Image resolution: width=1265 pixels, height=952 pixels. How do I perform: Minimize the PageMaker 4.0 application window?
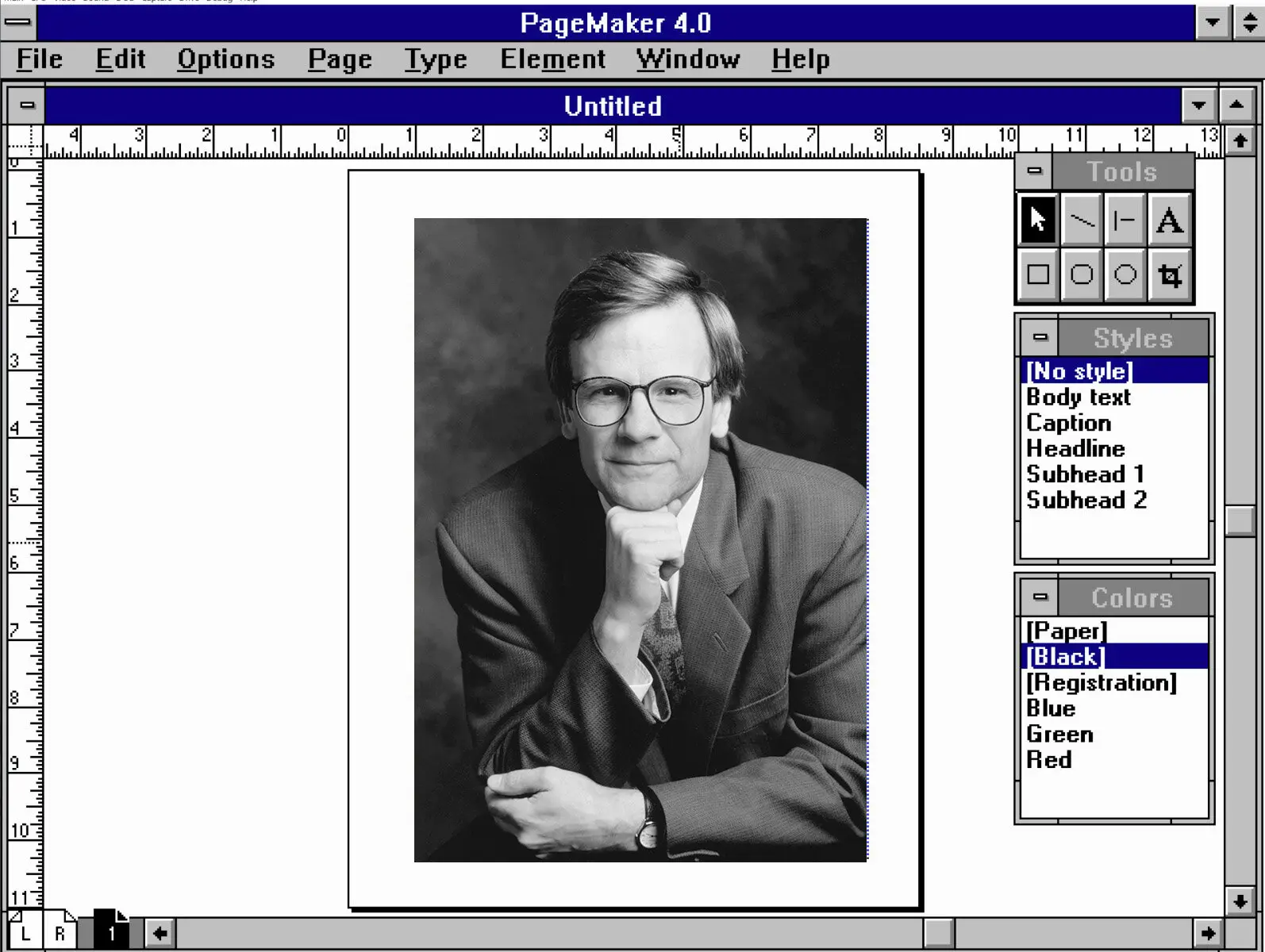[1213, 22]
